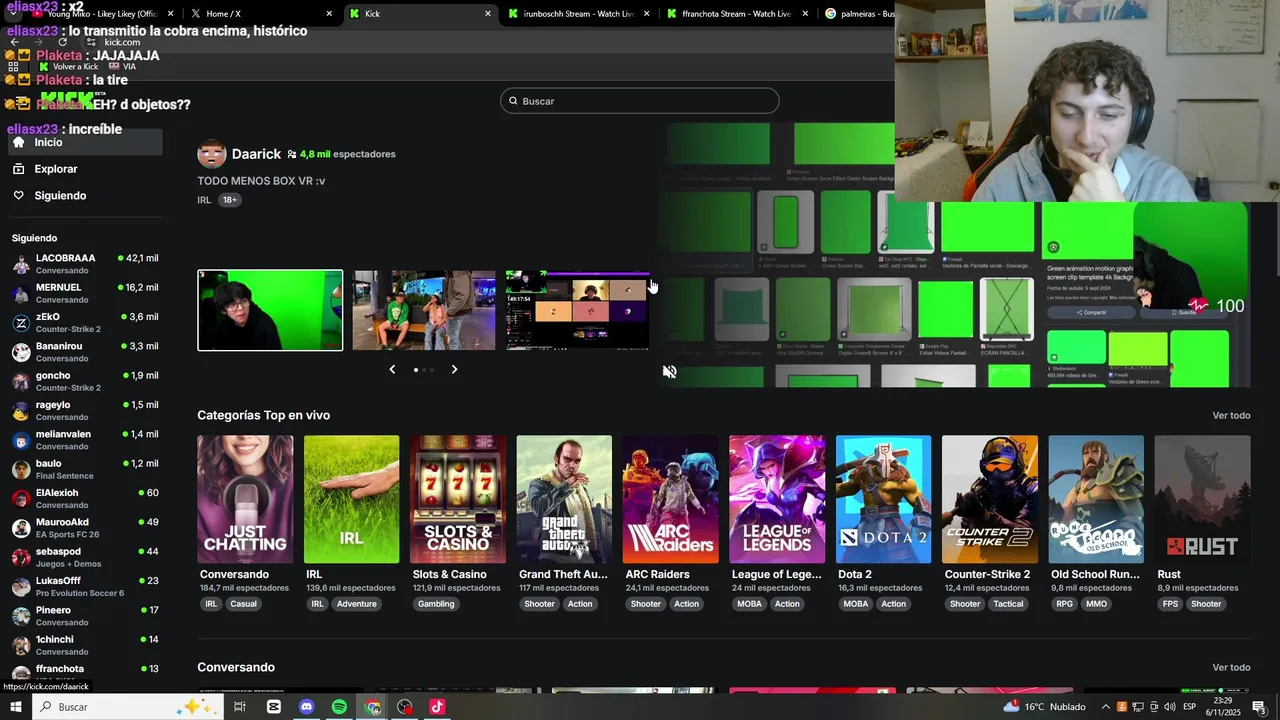Click Ver todo for Categorías Top
The height and width of the screenshot is (720, 1280).
point(1231,416)
